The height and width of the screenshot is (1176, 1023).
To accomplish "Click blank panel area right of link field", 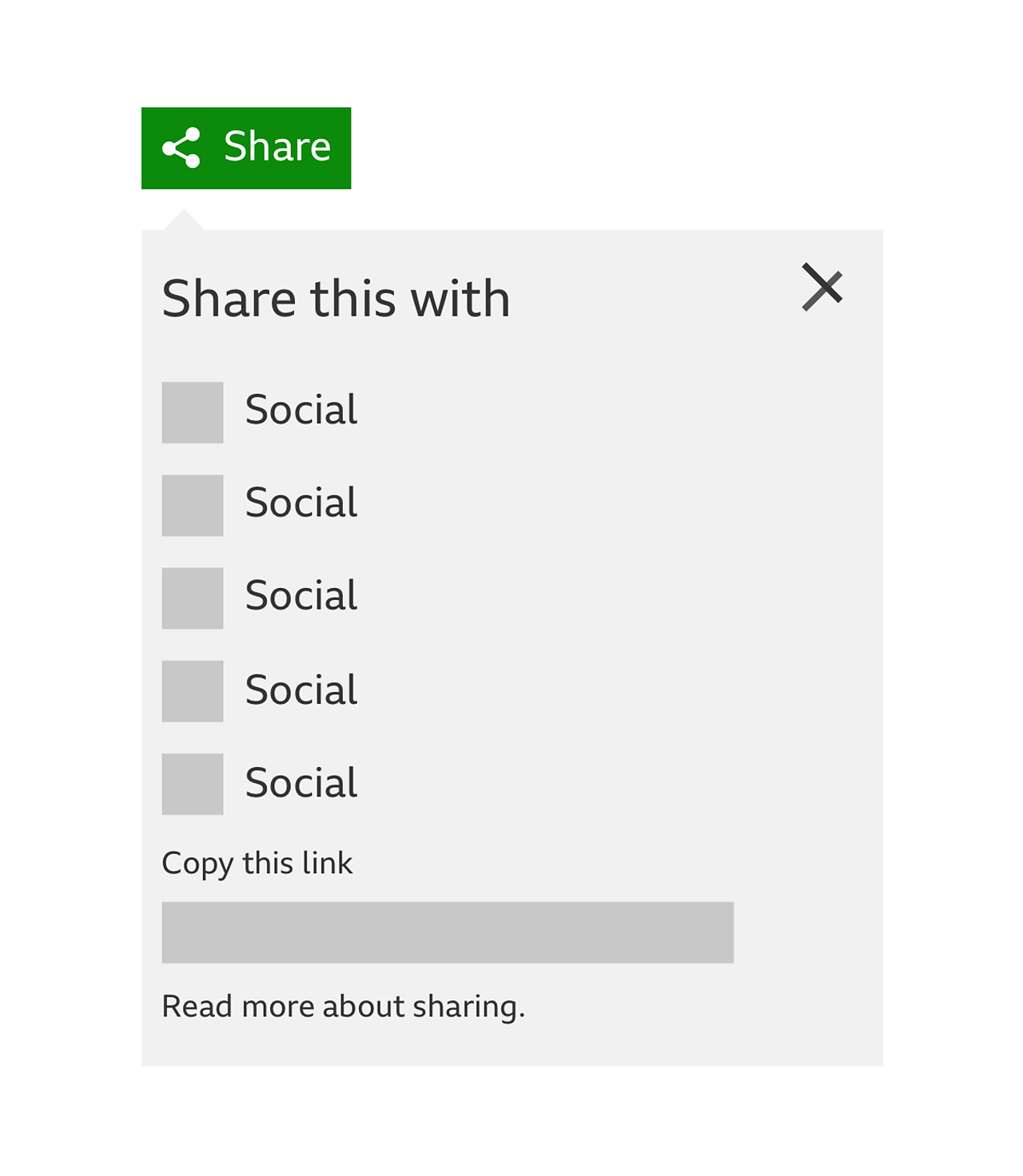I will point(807,932).
